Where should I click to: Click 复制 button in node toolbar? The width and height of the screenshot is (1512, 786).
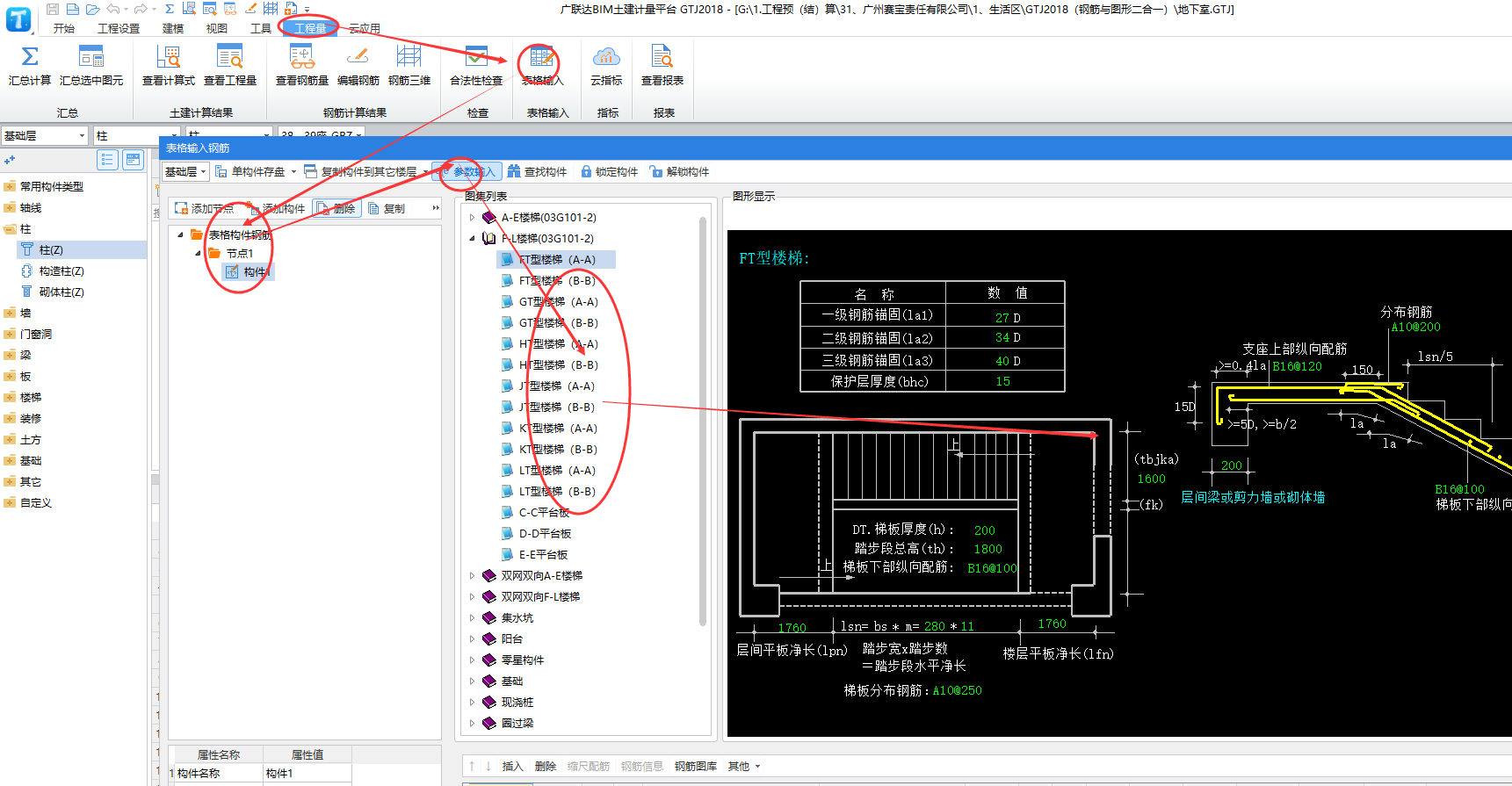[387, 208]
